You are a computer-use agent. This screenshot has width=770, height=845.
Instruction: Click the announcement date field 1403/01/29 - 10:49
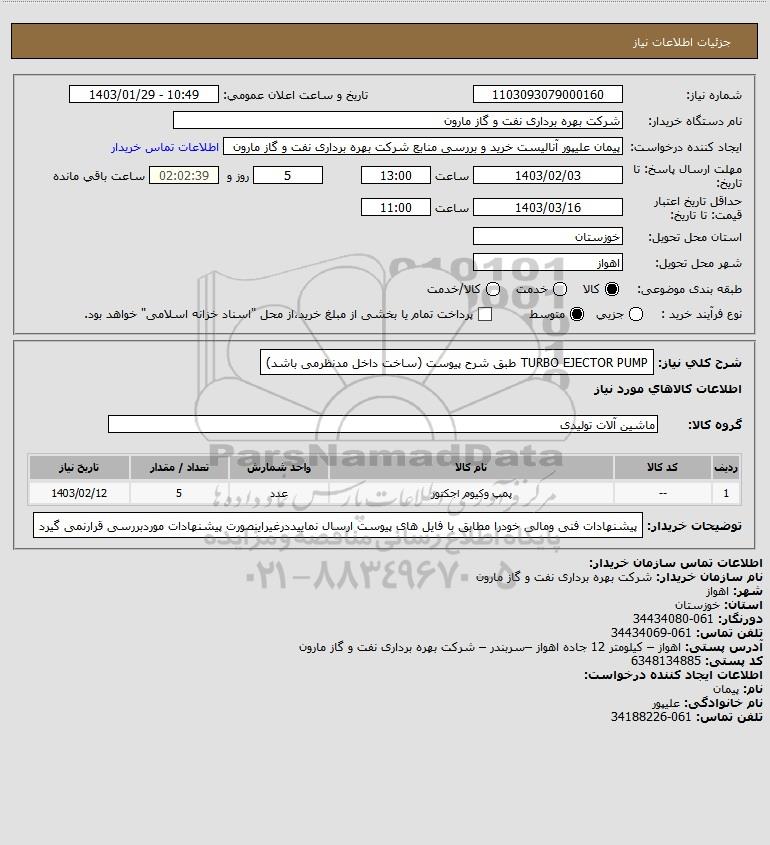144,94
